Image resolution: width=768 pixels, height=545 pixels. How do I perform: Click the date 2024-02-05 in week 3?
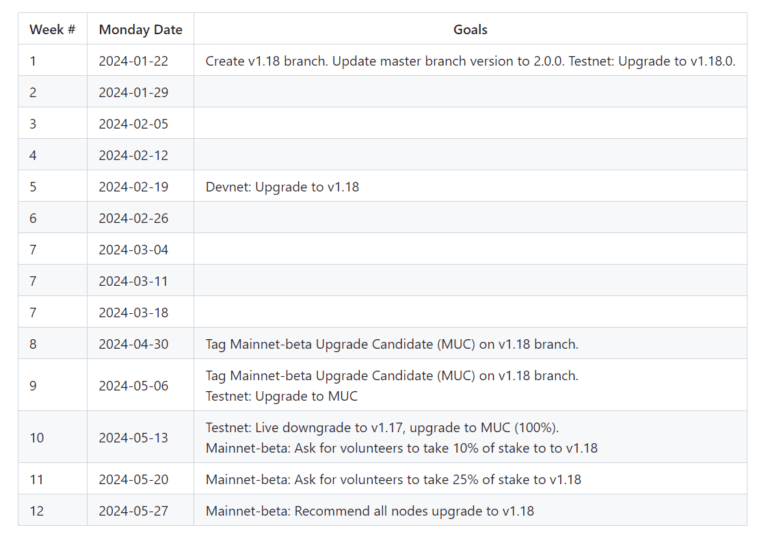pyautogui.click(x=133, y=124)
